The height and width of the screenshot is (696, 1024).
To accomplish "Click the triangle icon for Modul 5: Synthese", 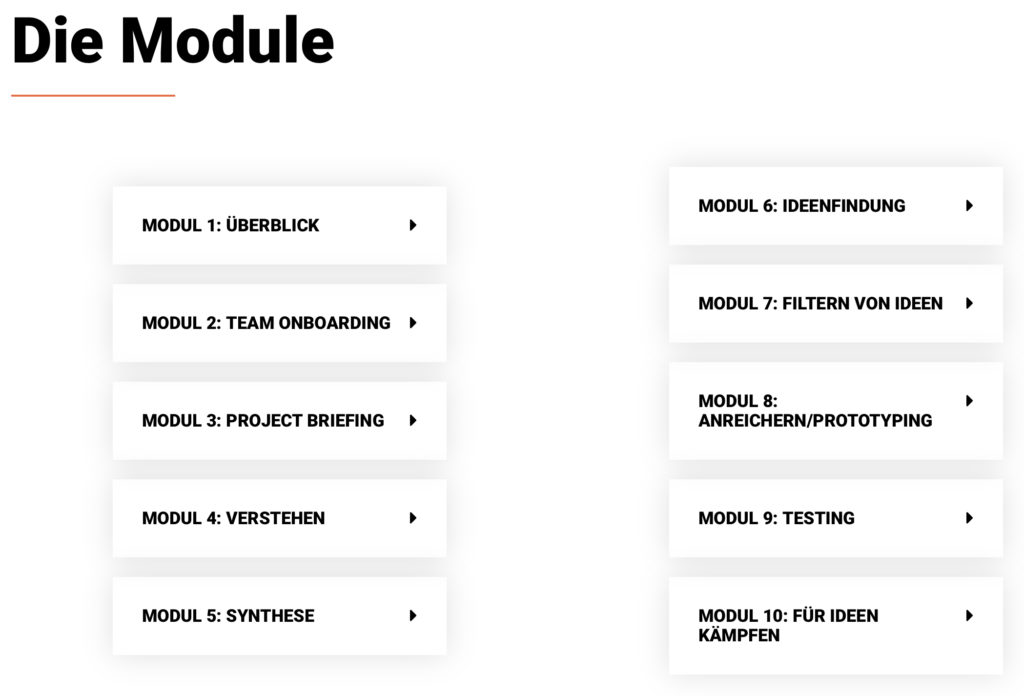I will tap(413, 616).
